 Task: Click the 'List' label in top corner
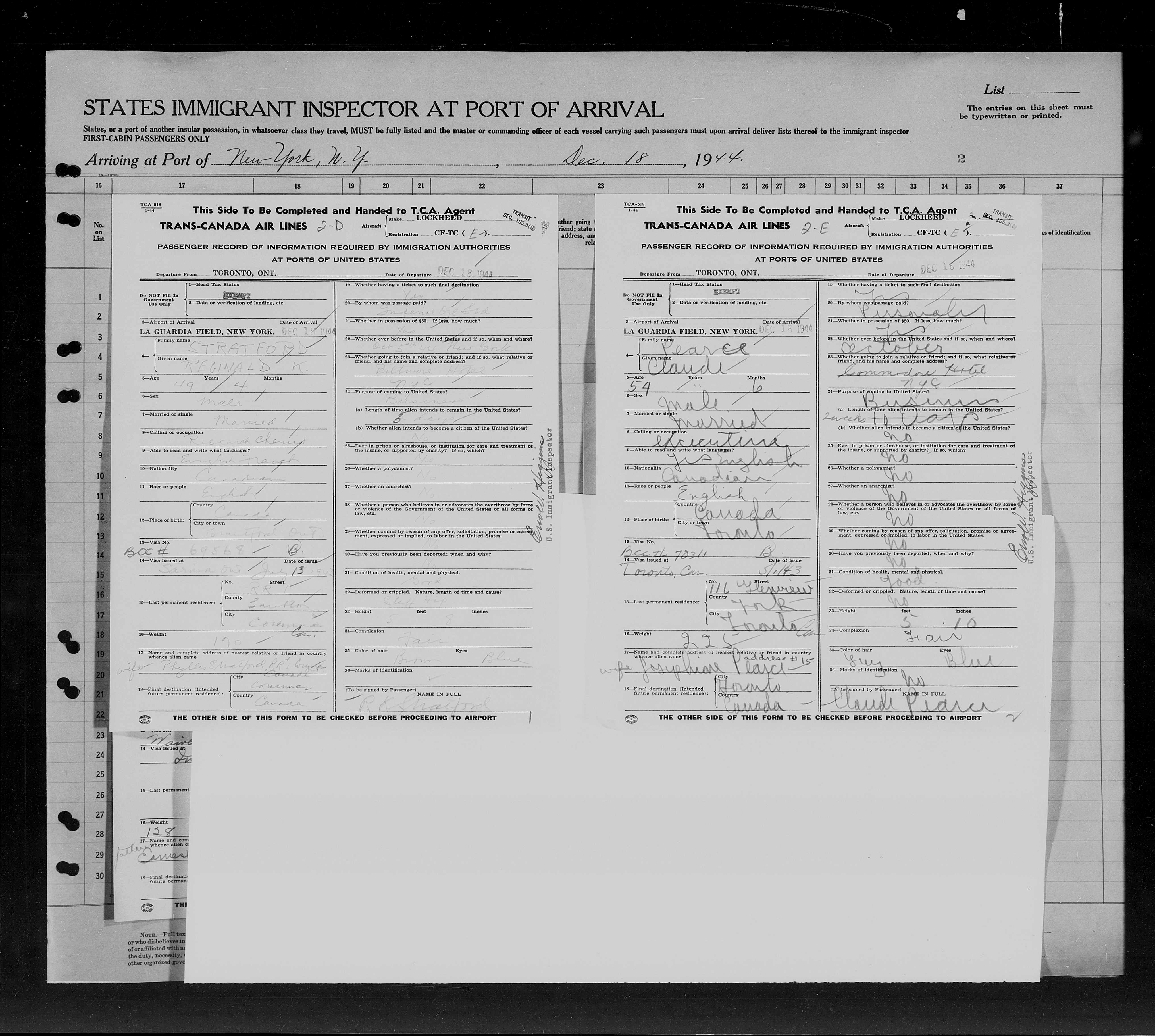click(994, 90)
